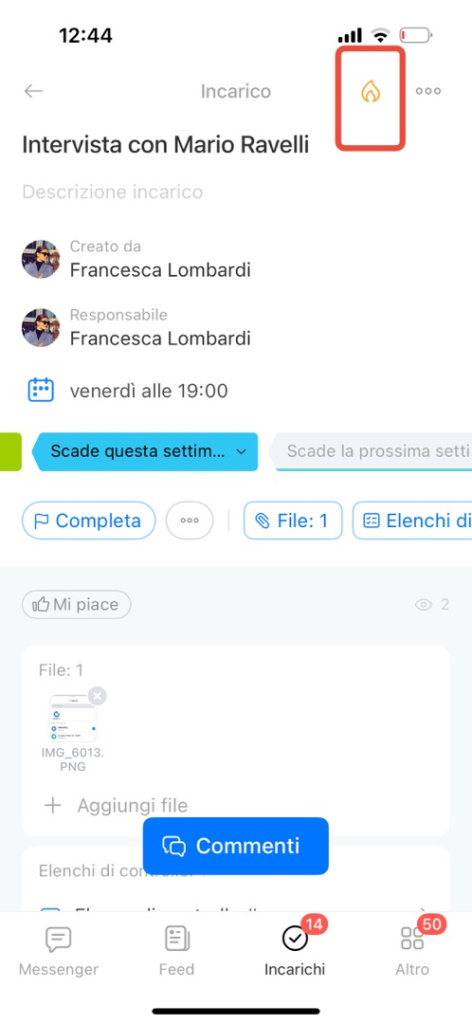Tap the File: 1 chip
Viewport: 472px width, 1024px height.
click(293, 520)
